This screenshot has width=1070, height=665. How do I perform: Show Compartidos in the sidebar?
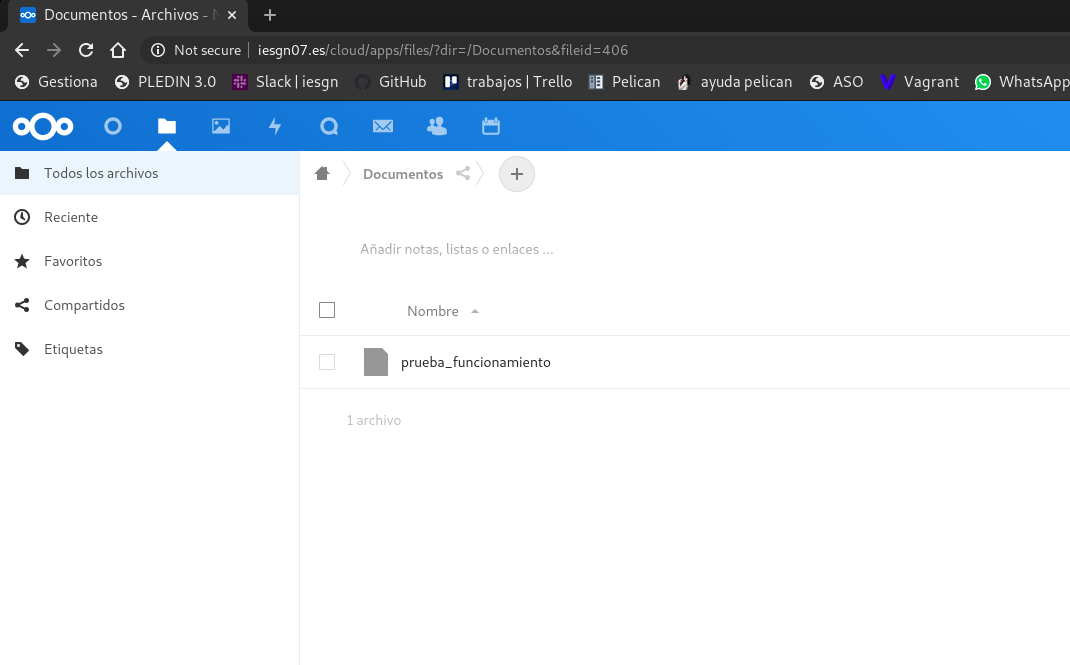click(84, 305)
